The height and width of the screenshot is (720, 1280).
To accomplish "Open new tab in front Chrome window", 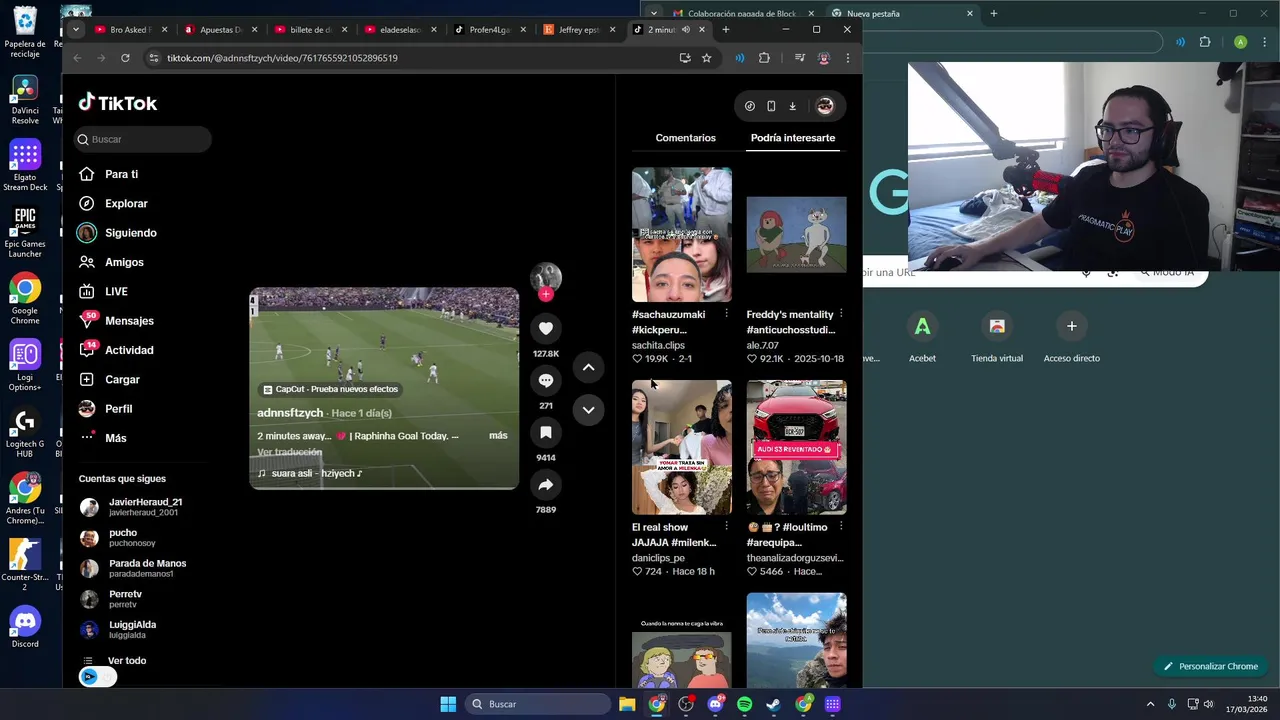I will [726, 30].
